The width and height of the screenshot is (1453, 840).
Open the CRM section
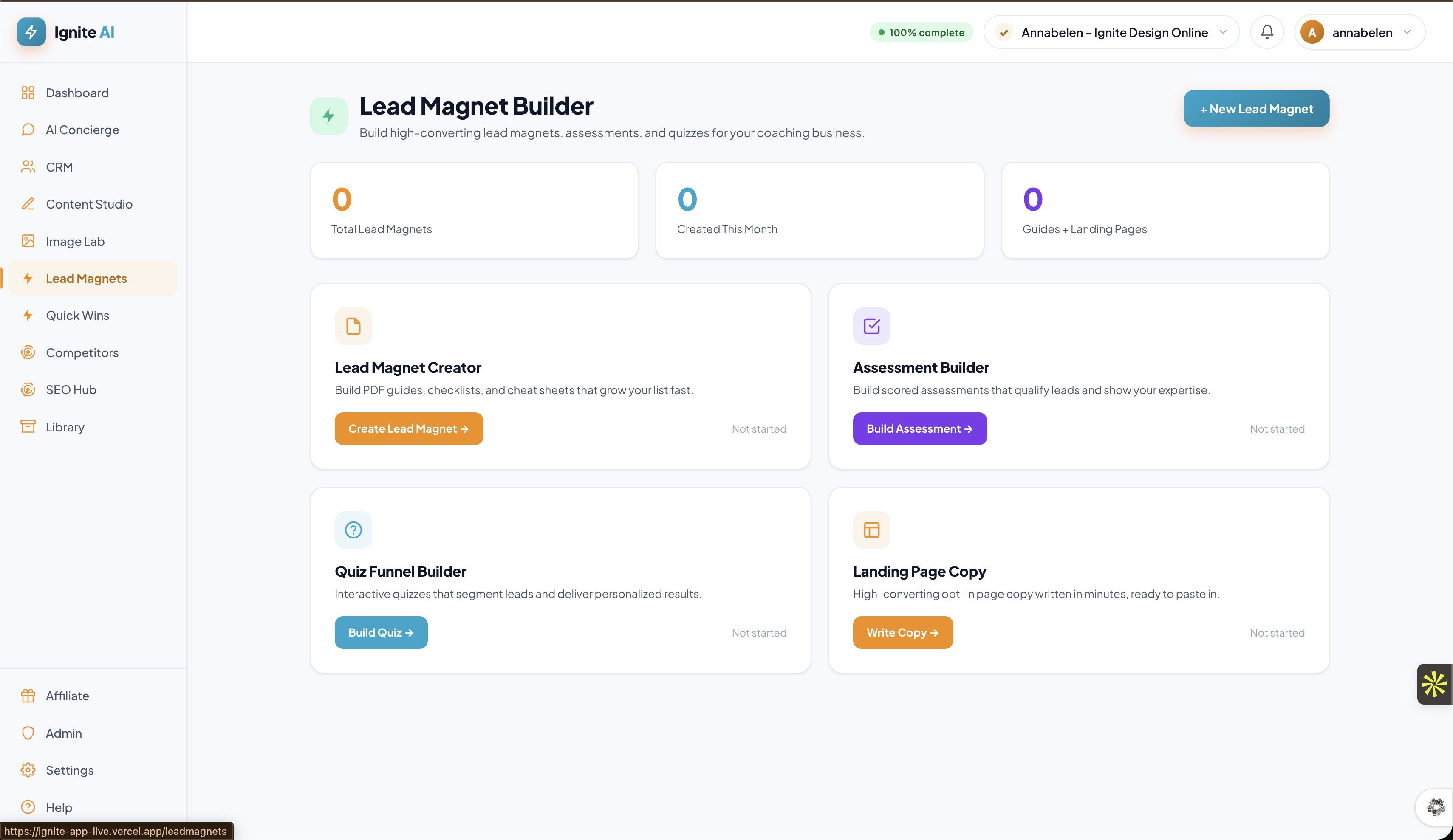click(x=93, y=167)
